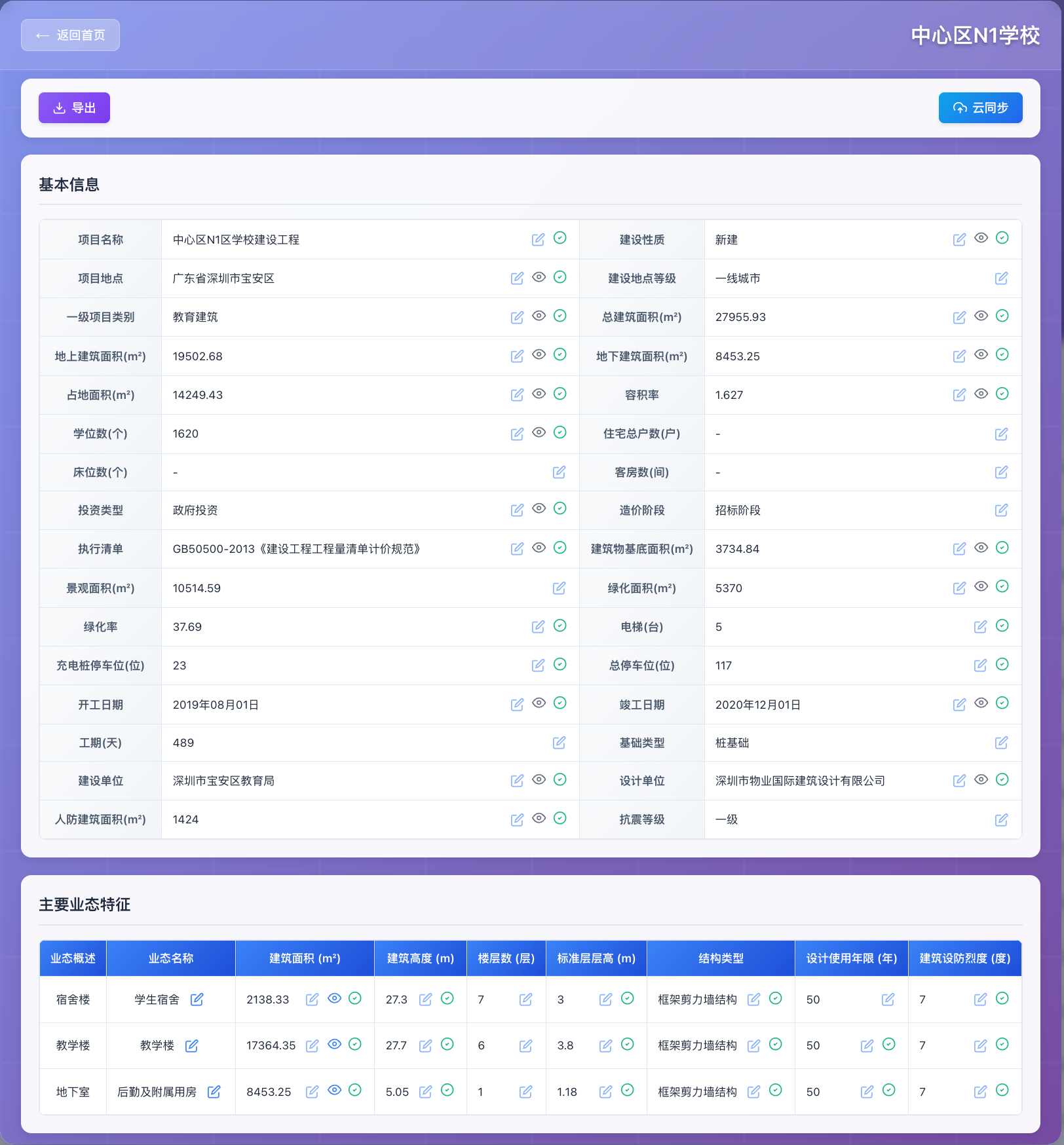Toggle eye icon for 2138.33 area
The width and height of the screenshot is (1064, 1145).
pyautogui.click(x=334, y=998)
